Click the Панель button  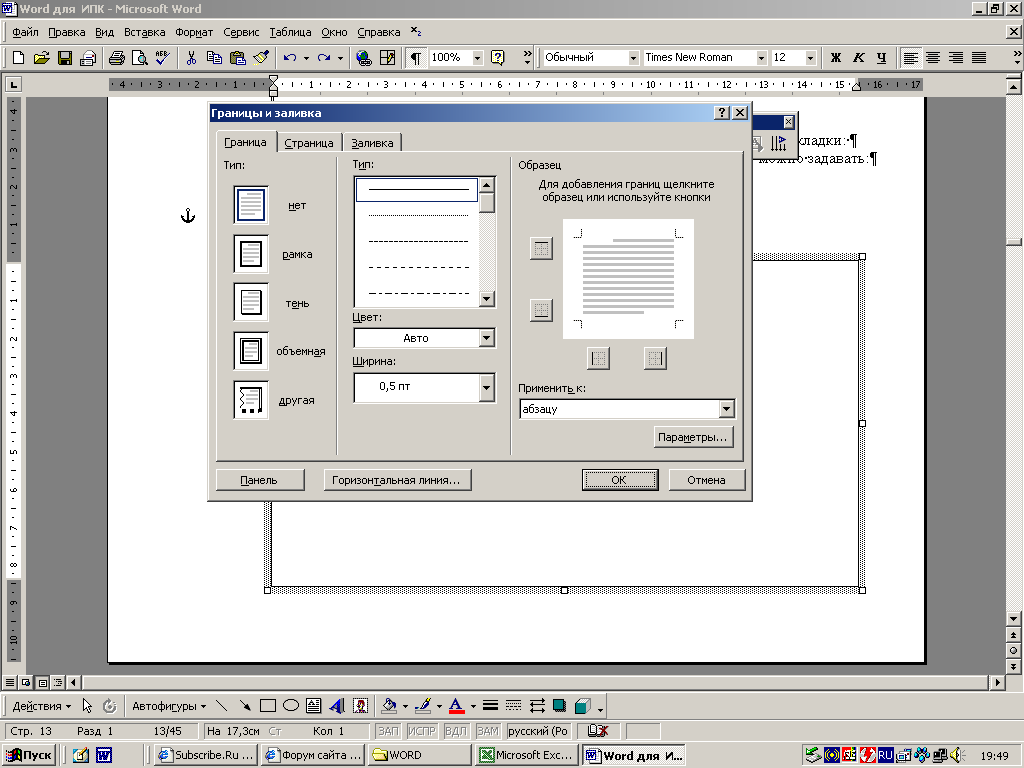[x=259, y=480]
